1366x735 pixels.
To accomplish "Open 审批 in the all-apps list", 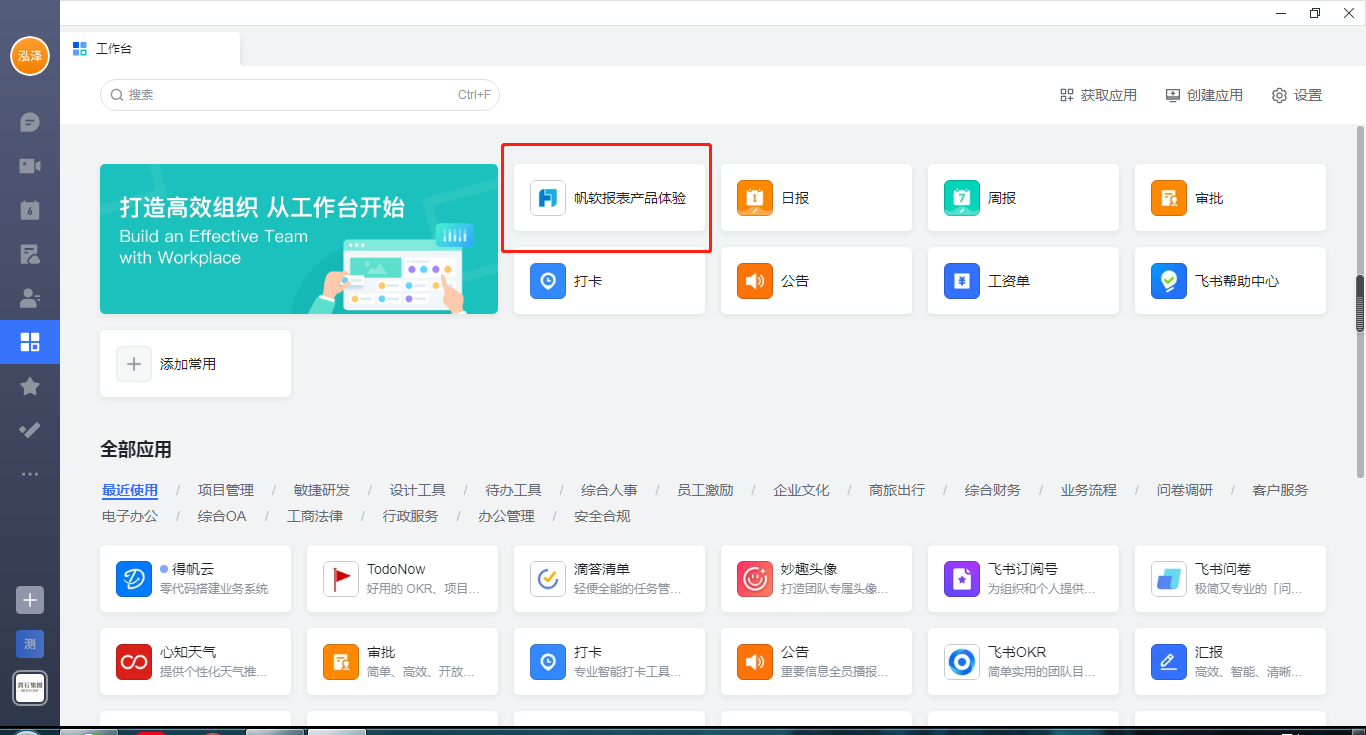I will pos(402,661).
